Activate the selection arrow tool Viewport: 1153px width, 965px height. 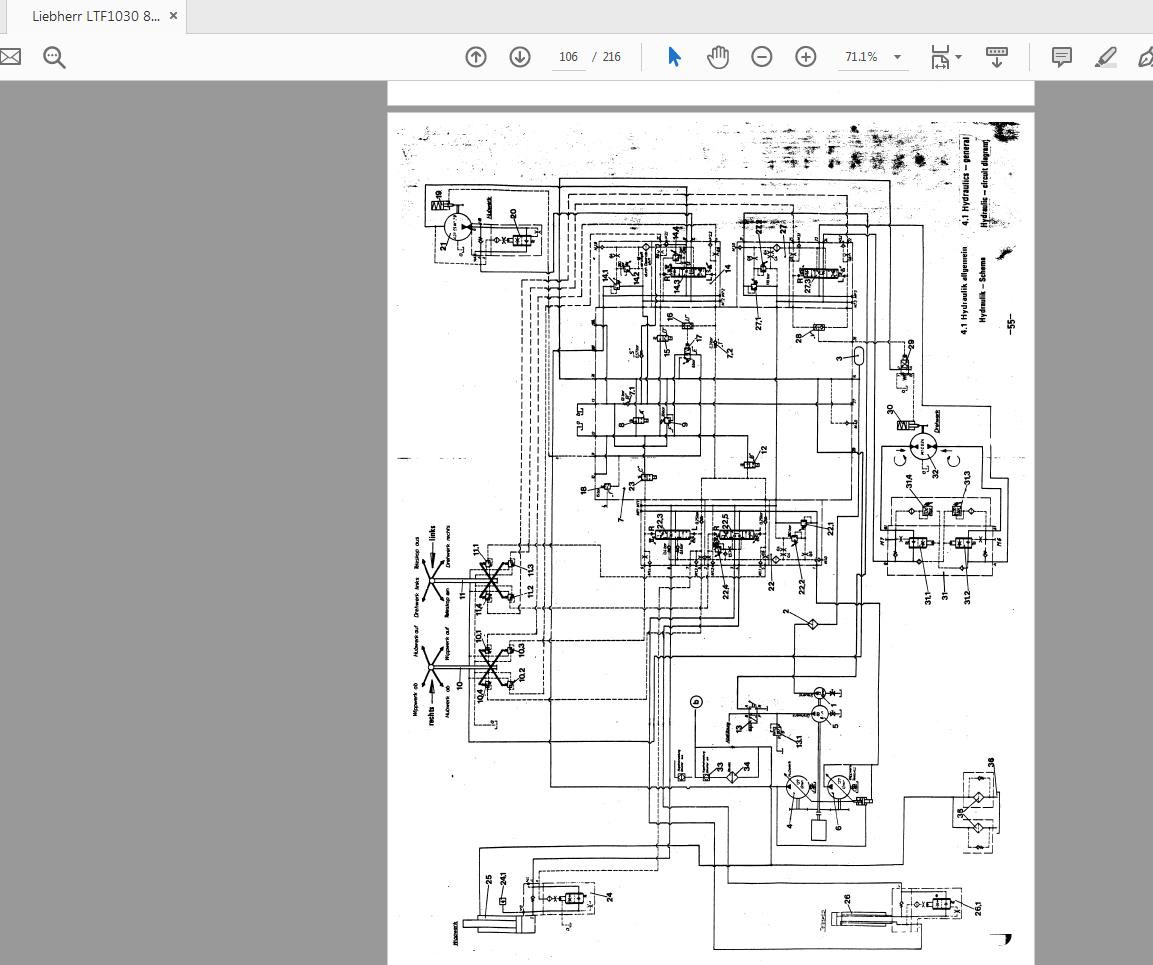[x=674, y=57]
